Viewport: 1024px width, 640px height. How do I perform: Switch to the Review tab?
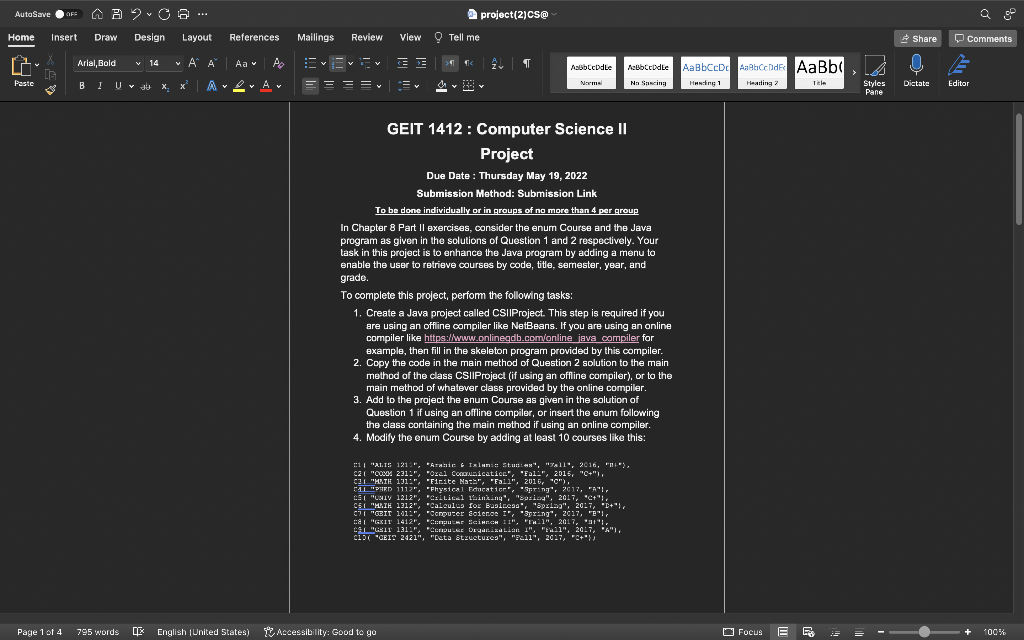[x=366, y=37]
